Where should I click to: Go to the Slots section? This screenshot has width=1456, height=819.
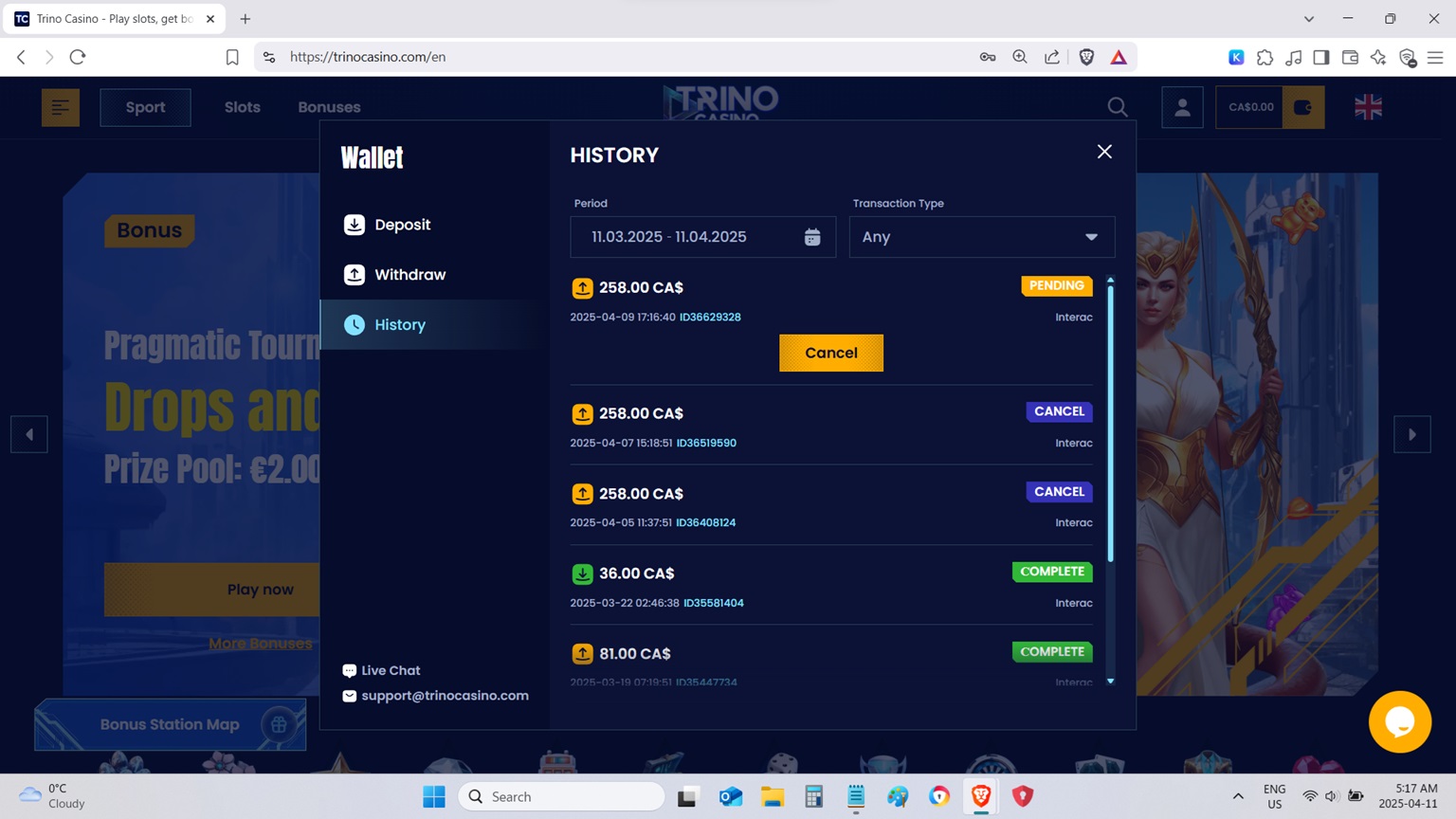pyautogui.click(x=242, y=107)
